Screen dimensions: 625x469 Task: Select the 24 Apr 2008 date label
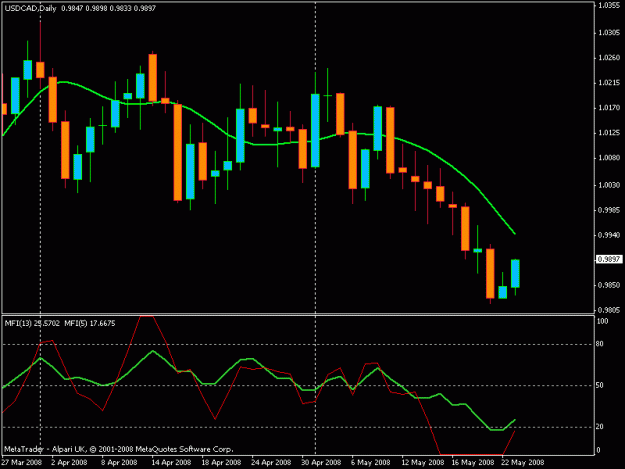(271, 463)
